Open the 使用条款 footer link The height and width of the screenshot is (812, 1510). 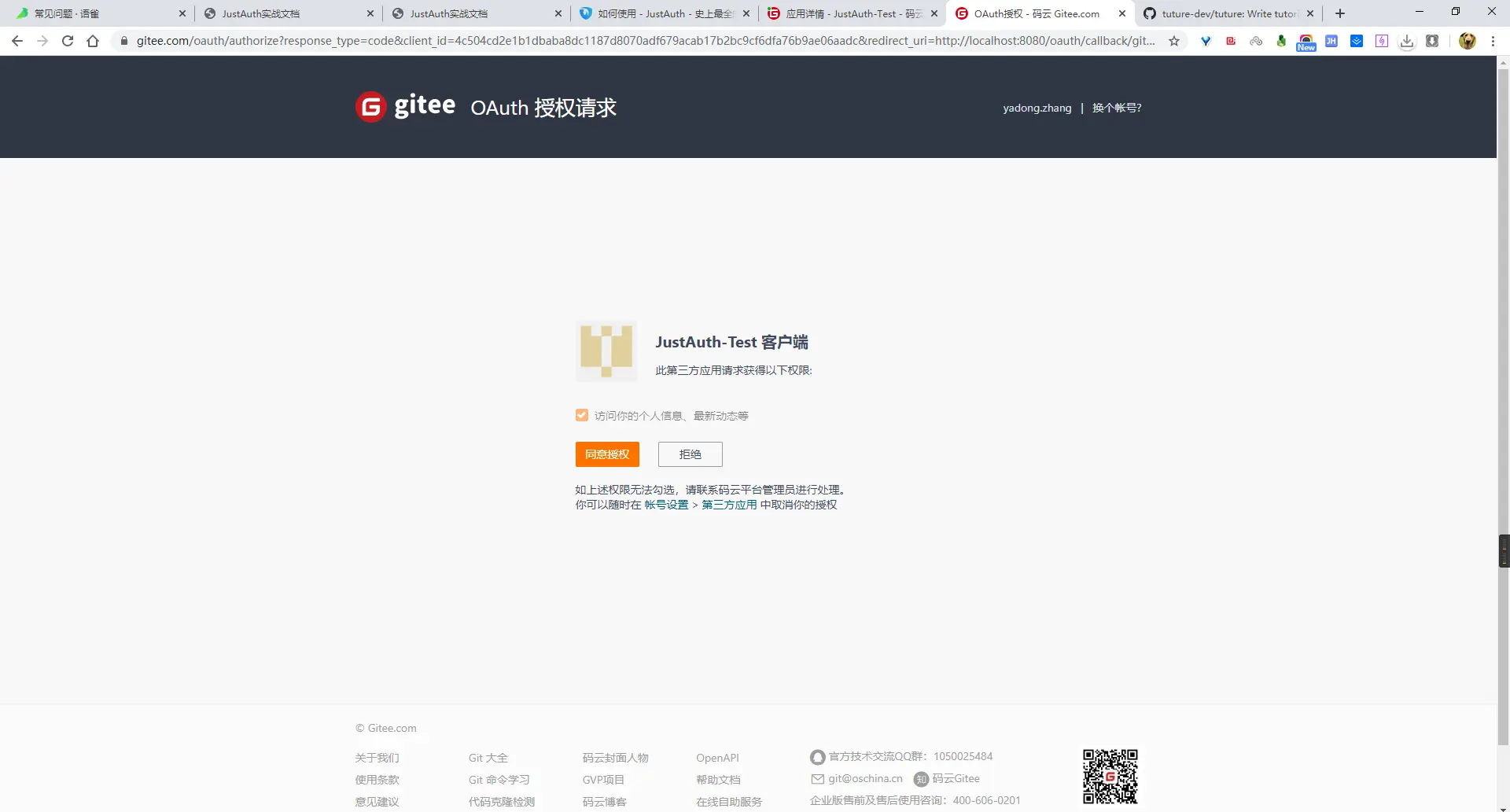click(377, 780)
